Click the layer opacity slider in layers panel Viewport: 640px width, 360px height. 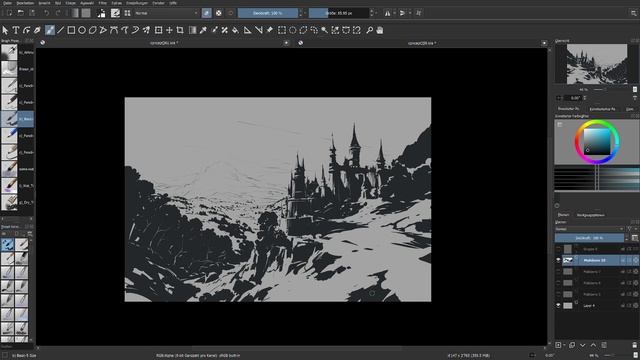pos(589,238)
